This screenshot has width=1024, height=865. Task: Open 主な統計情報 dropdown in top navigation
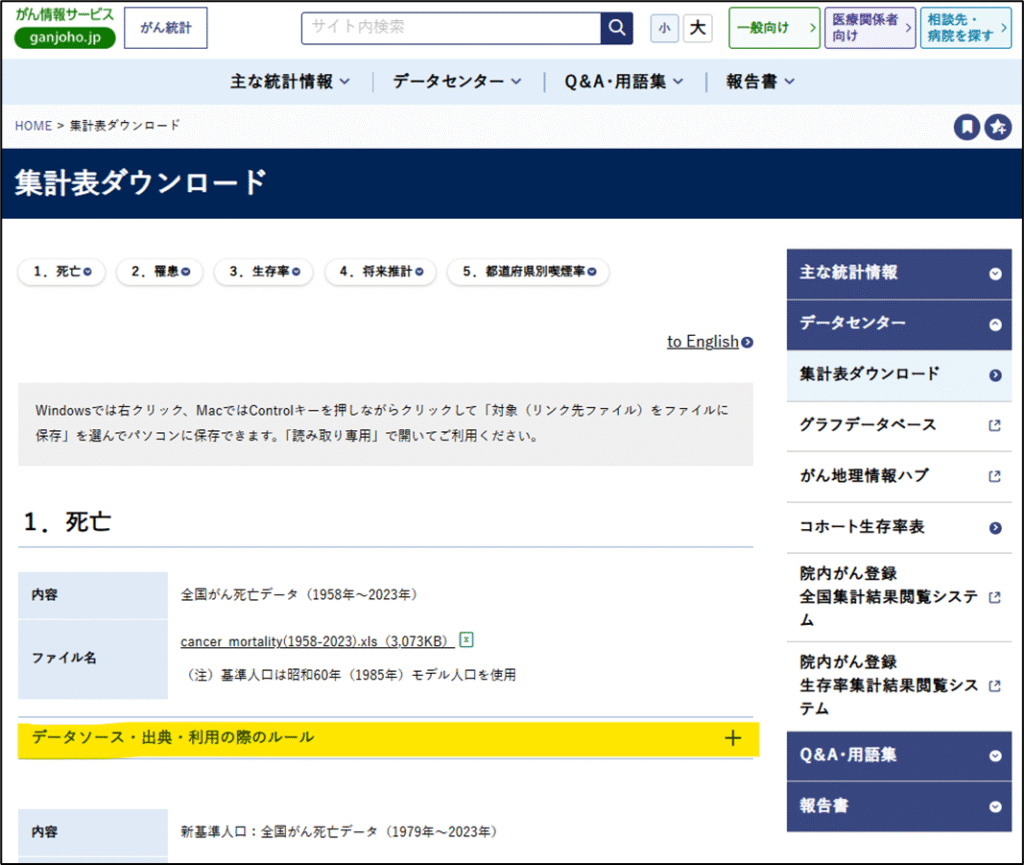click(x=290, y=82)
